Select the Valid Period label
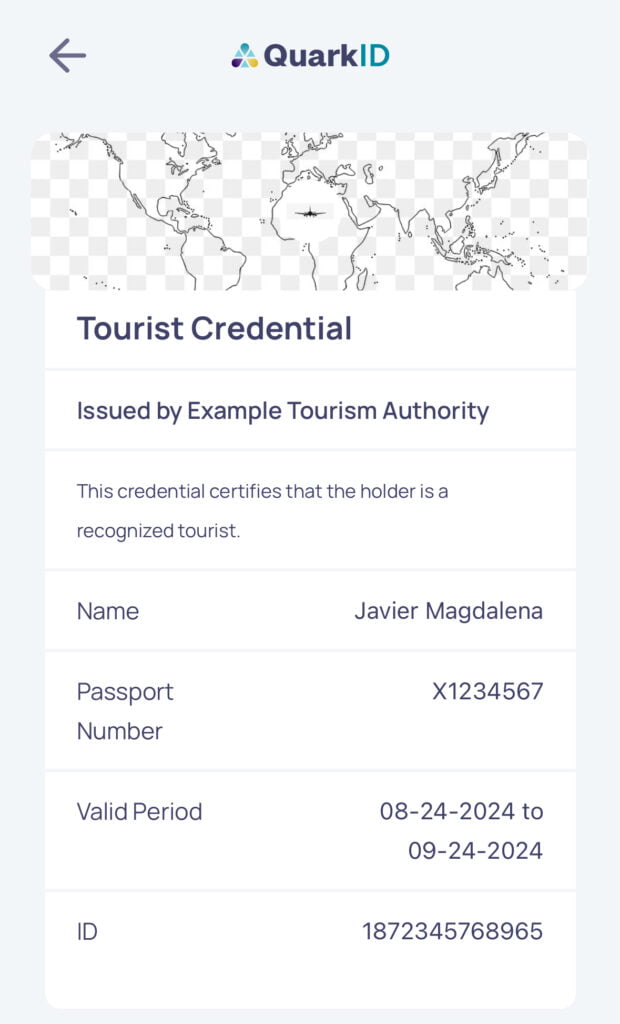The width and height of the screenshot is (620, 1024). (x=139, y=811)
